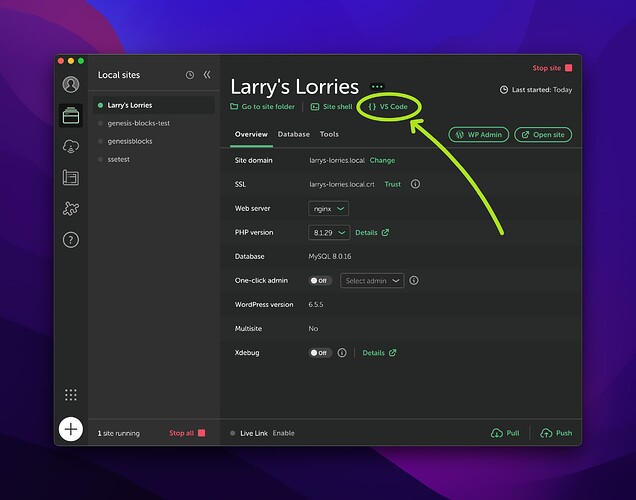The width and height of the screenshot is (636, 500).
Task: Click the red square beside Stop all
Action: point(202,433)
